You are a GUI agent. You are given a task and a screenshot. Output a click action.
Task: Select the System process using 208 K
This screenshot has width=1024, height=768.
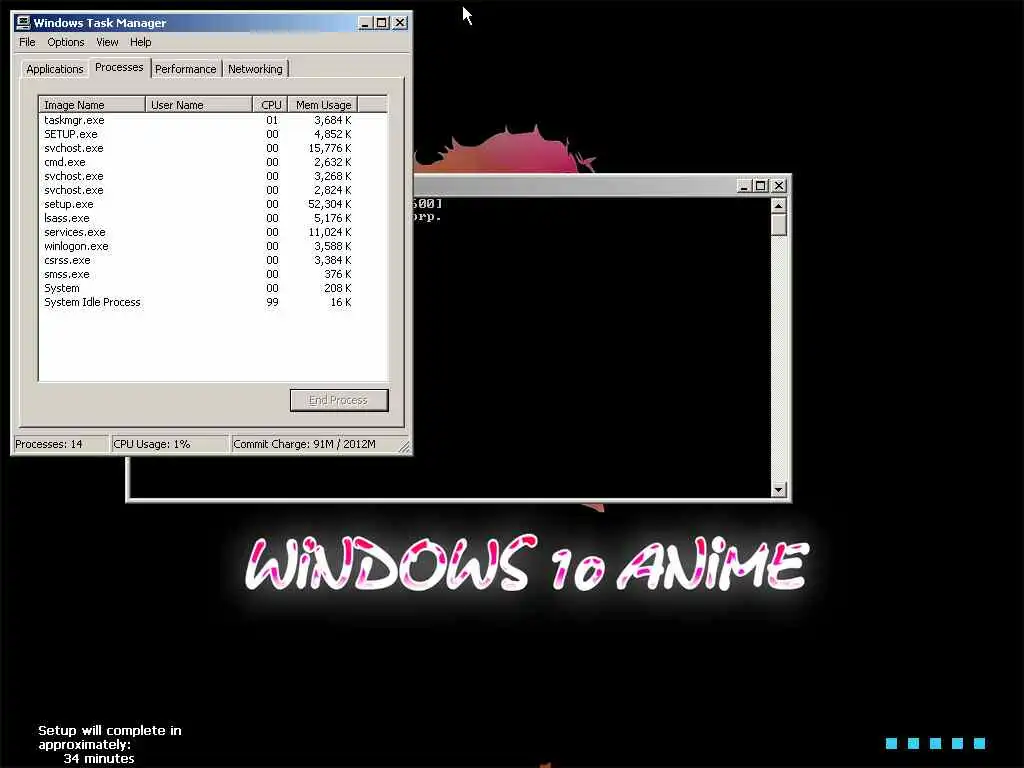(213, 289)
